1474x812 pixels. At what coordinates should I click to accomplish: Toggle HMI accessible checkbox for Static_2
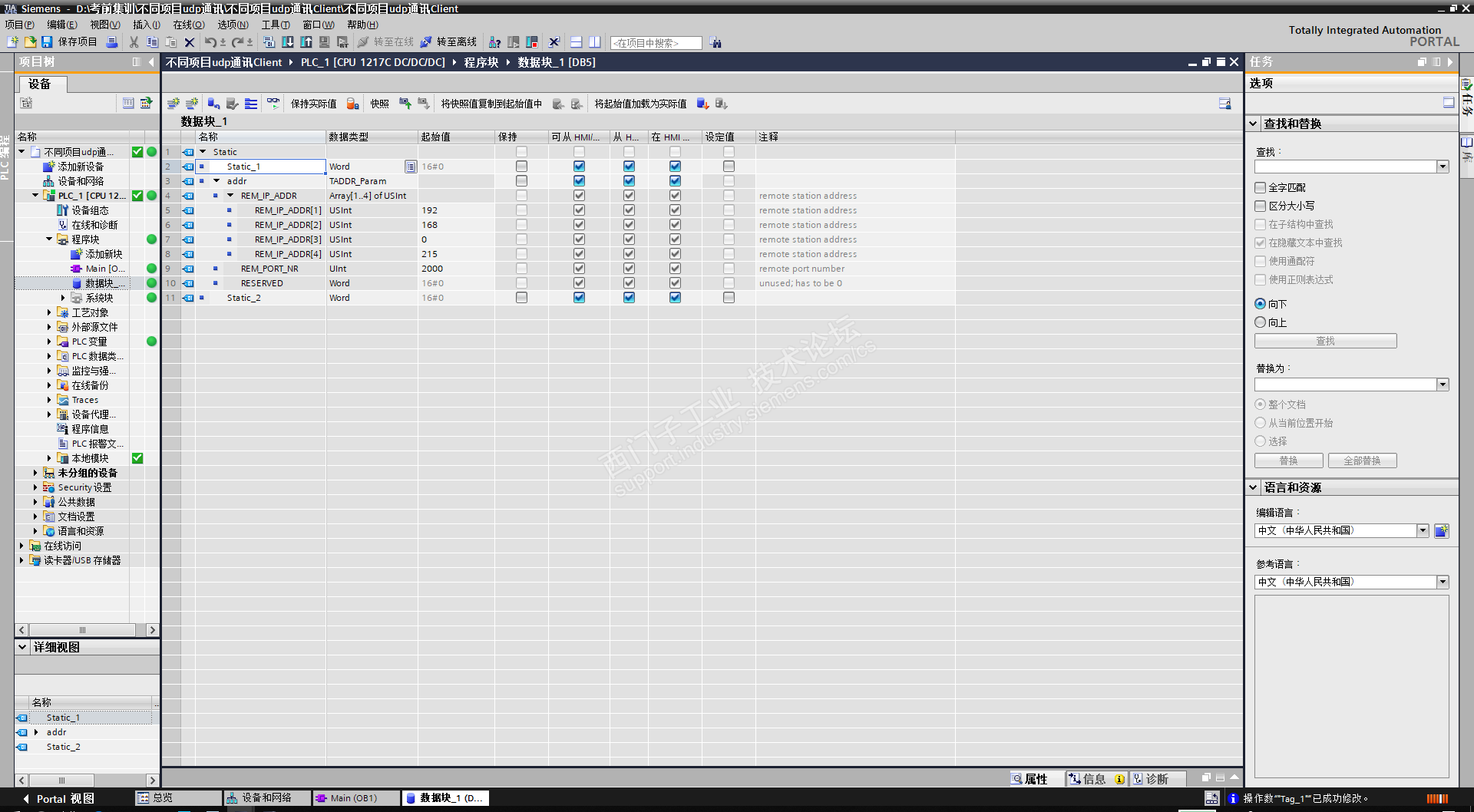tap(579, 298)
